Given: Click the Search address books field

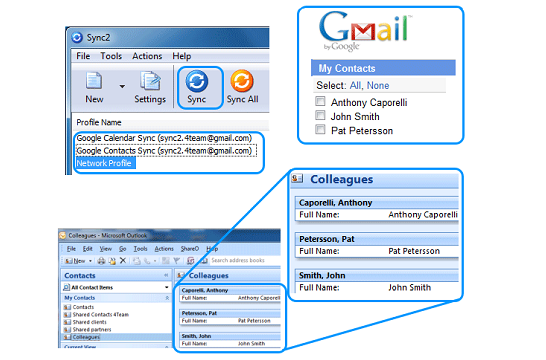Looking at the screenshot, I should (245, 260).
